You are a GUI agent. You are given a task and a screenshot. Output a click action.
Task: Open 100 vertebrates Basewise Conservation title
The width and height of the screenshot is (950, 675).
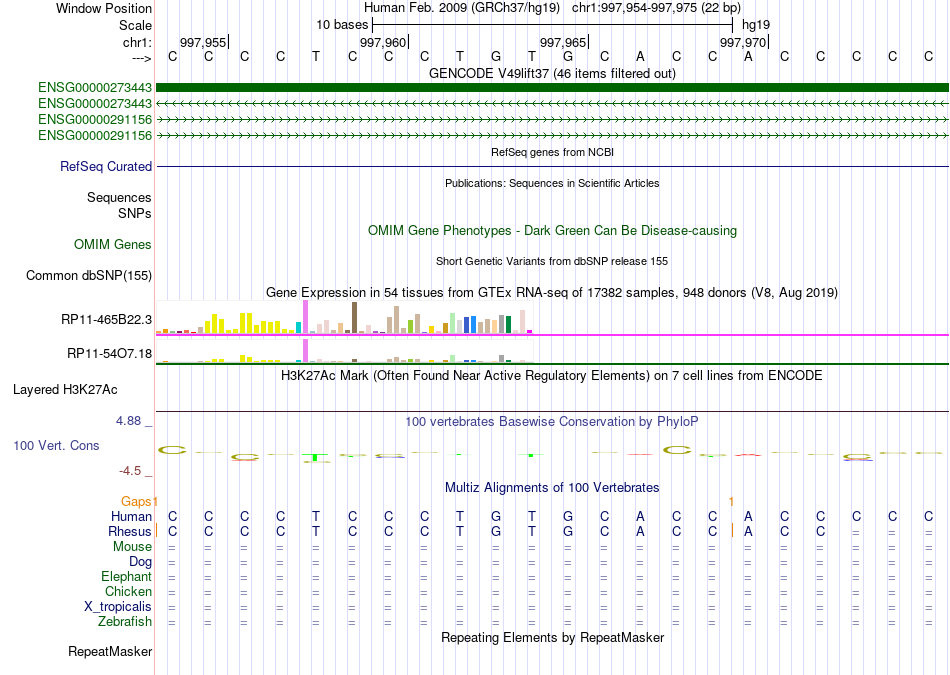pos(552,421)
